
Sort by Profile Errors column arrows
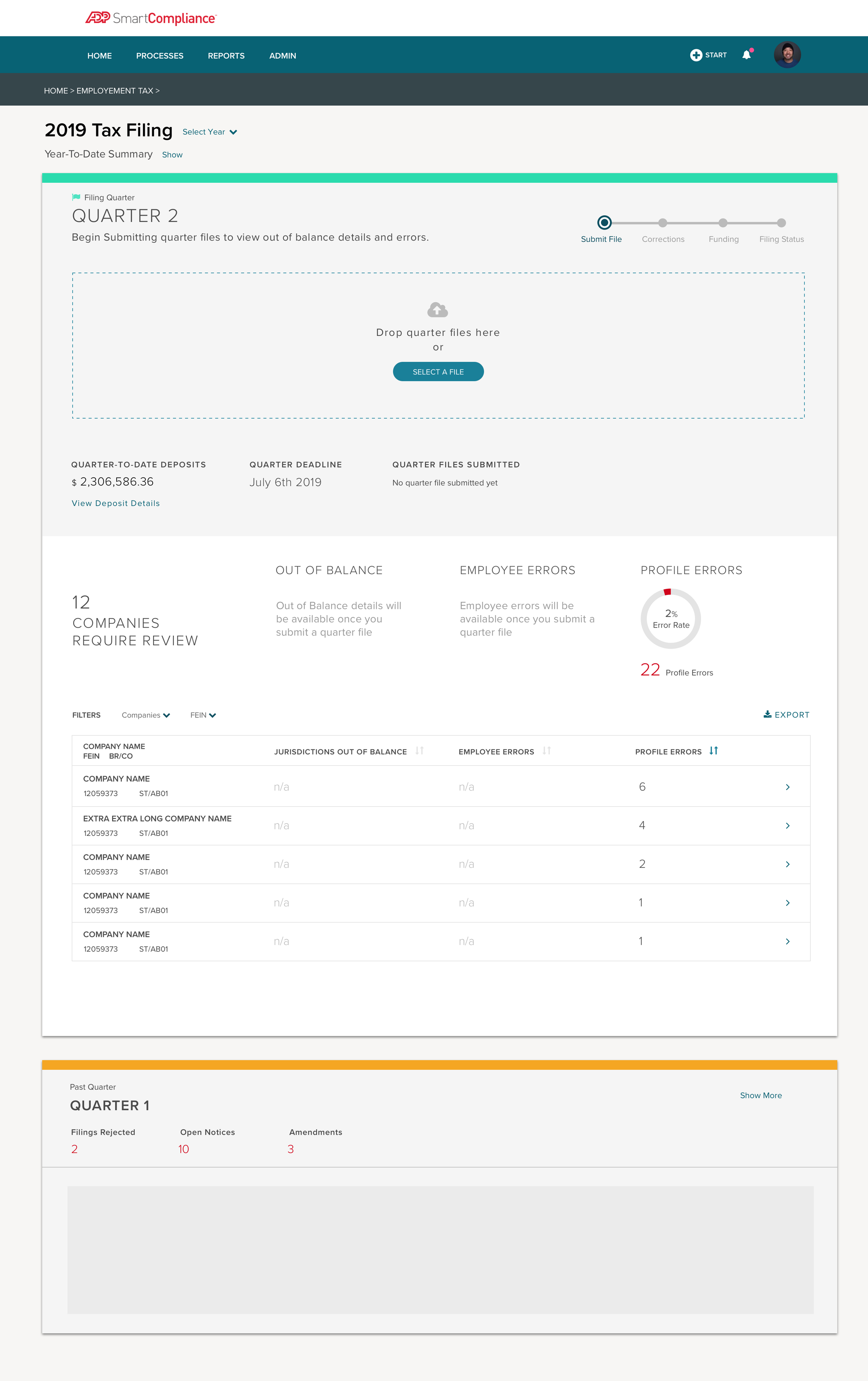713,751
